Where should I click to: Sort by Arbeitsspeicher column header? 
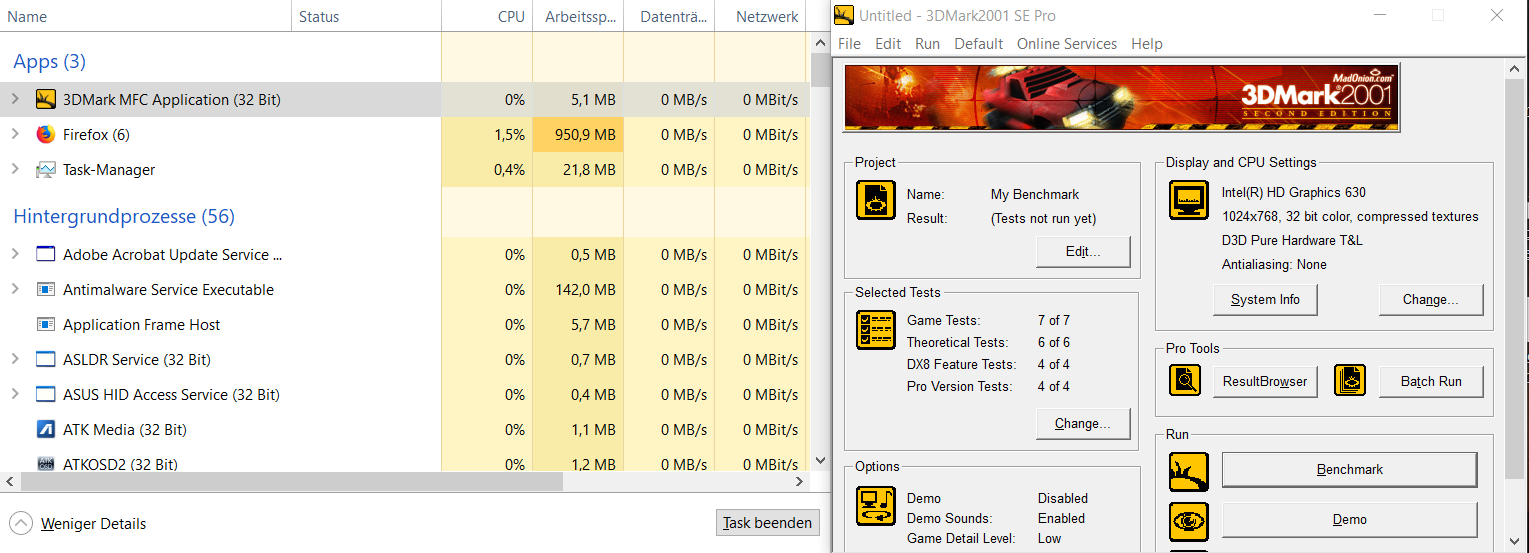[x=578, y=16]
